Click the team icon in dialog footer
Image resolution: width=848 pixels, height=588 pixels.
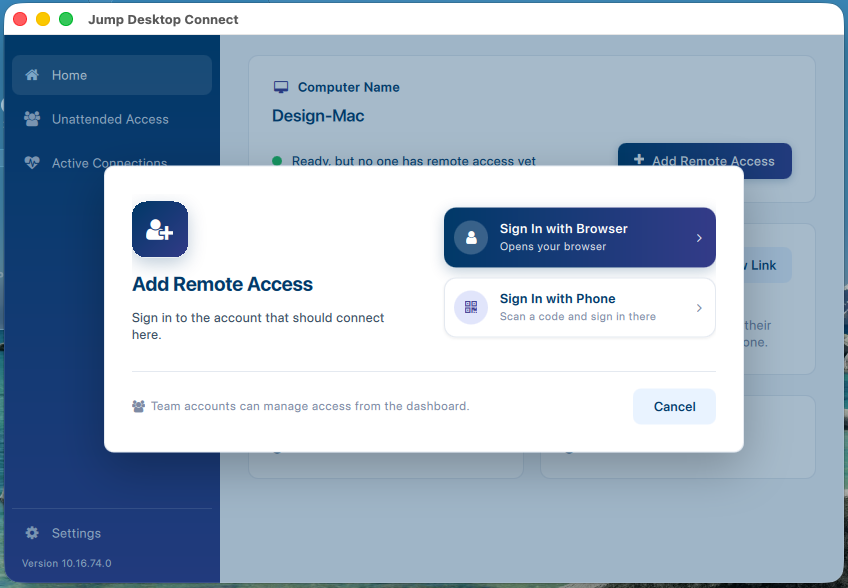coord(138,406)
